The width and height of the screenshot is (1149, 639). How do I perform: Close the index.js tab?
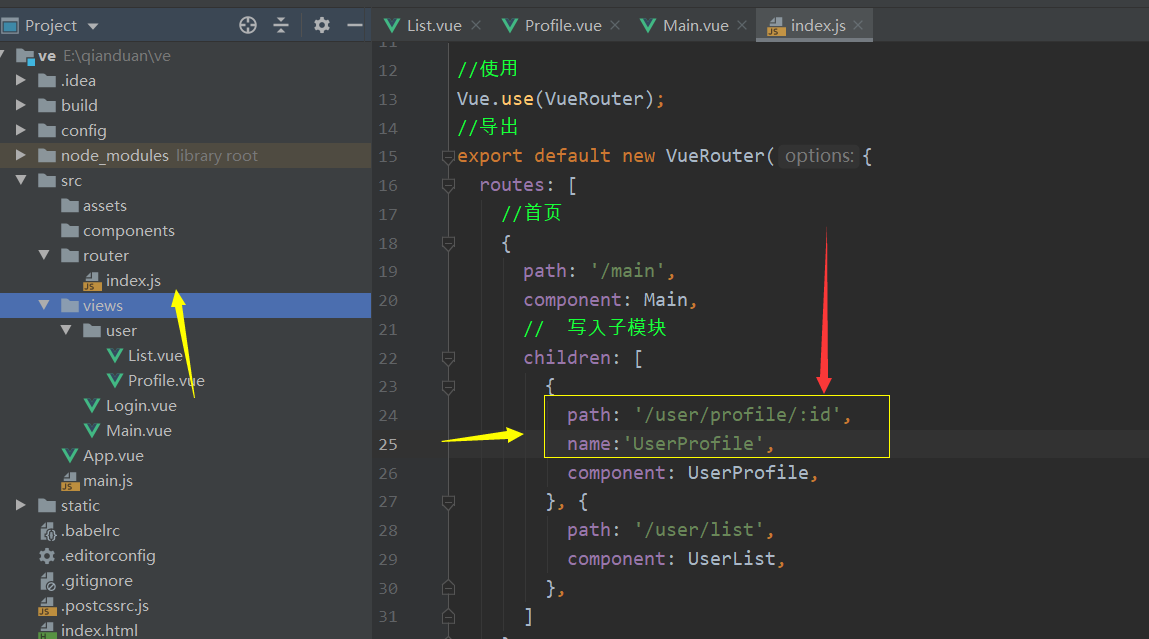click(858, 26)
